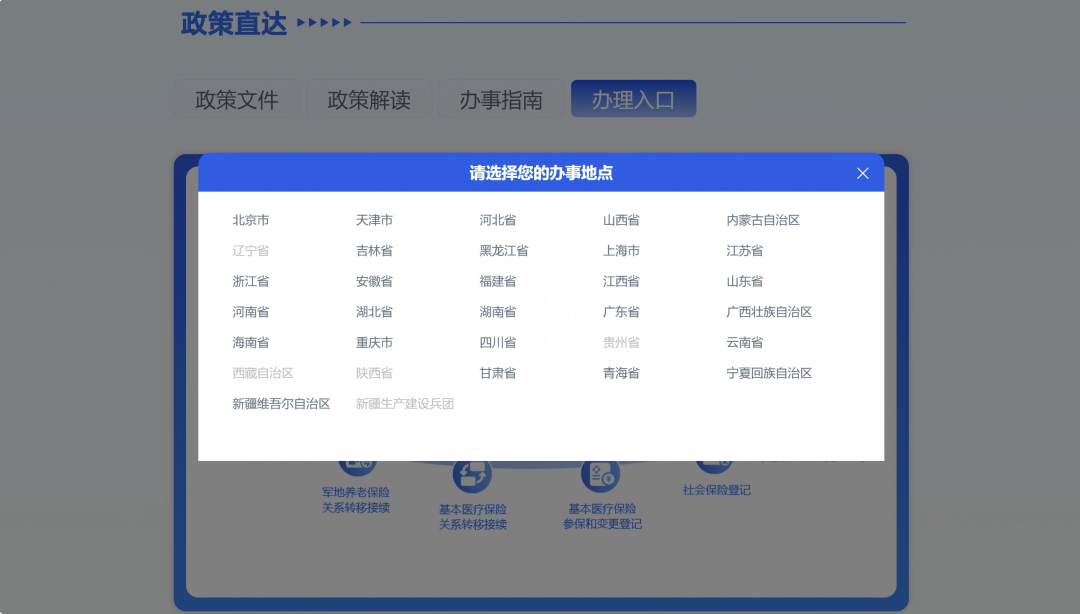
Task: Close the location selection dialog
Action: point(862,172)
